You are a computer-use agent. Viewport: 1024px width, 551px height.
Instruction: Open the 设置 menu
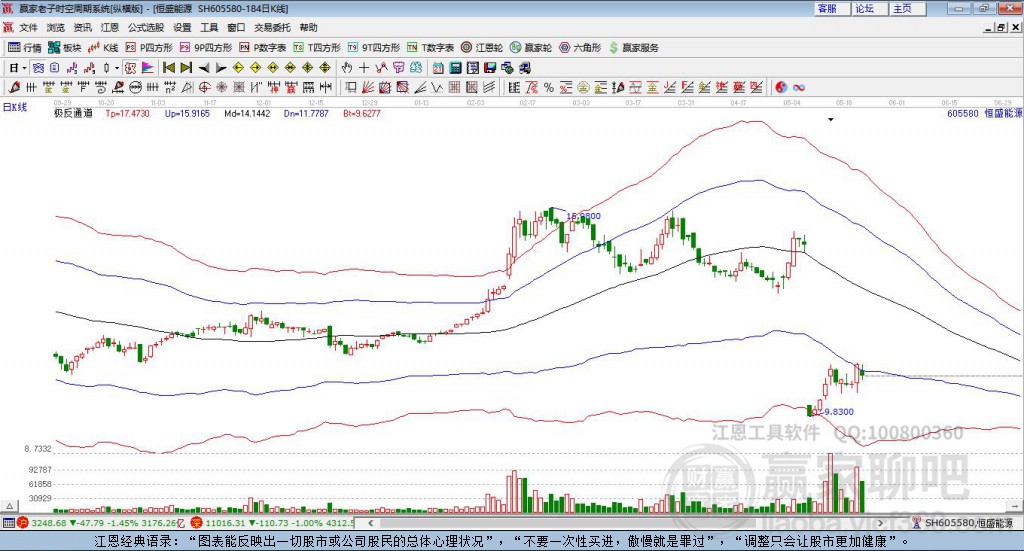click(182, 27)
